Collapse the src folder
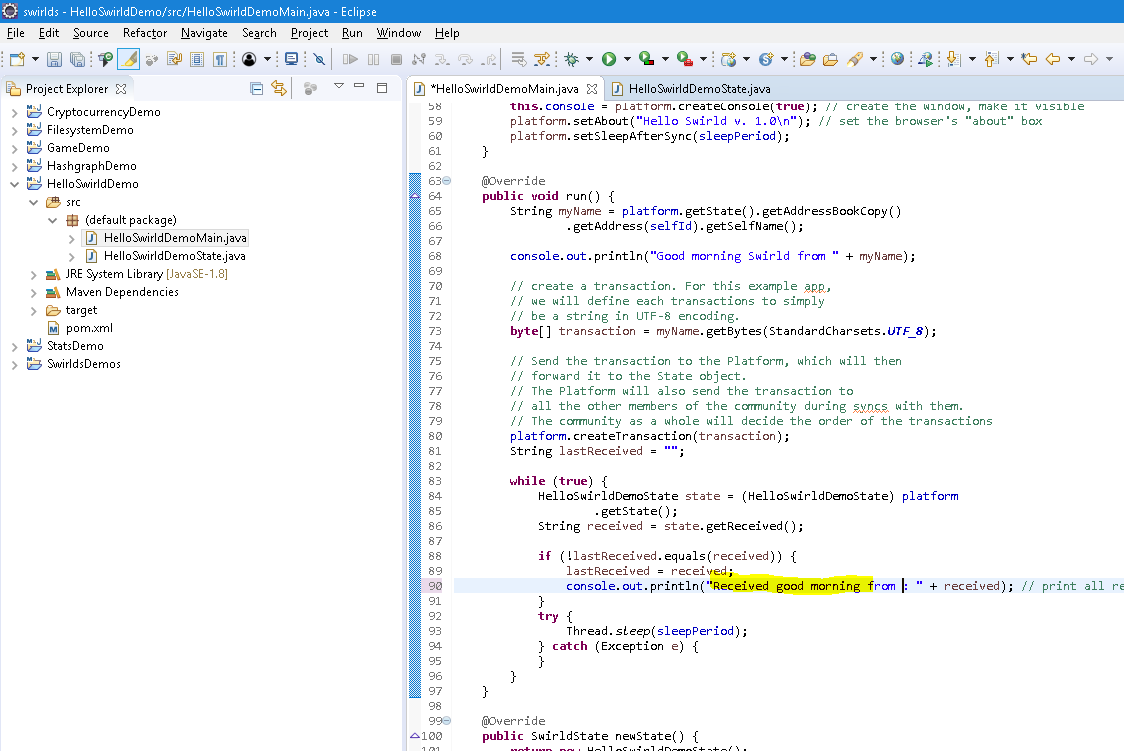Screen dimensions: 1124x751 click(x=33, y=203)
